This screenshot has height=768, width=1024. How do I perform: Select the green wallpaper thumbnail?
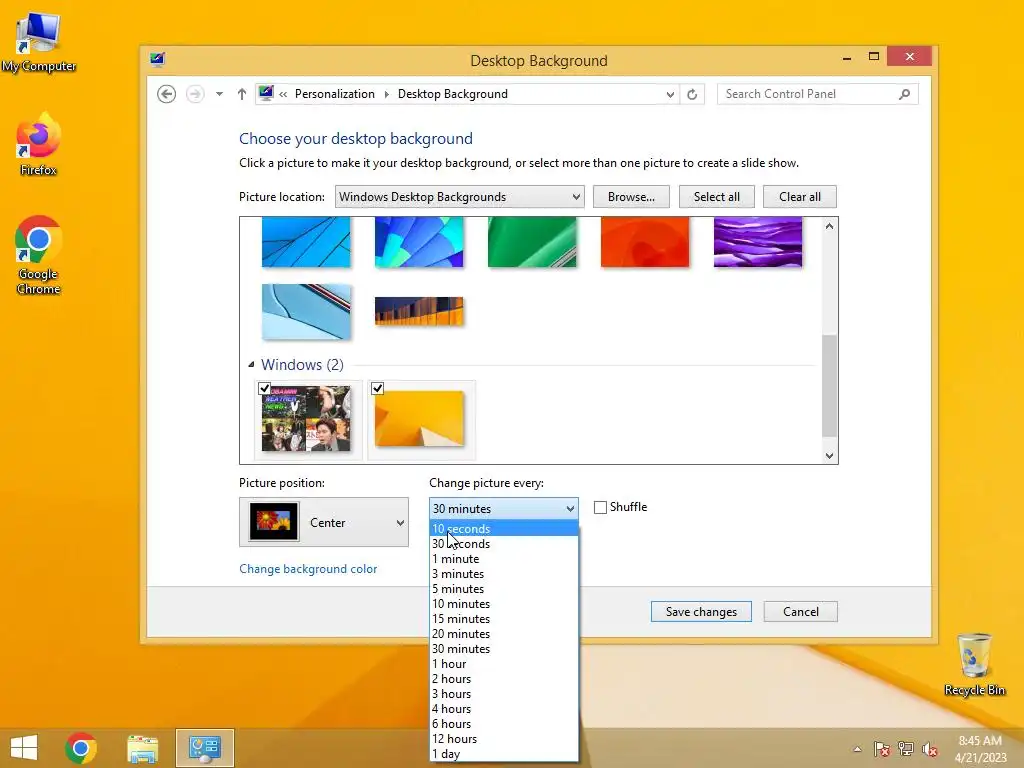(x=532, y=242)
